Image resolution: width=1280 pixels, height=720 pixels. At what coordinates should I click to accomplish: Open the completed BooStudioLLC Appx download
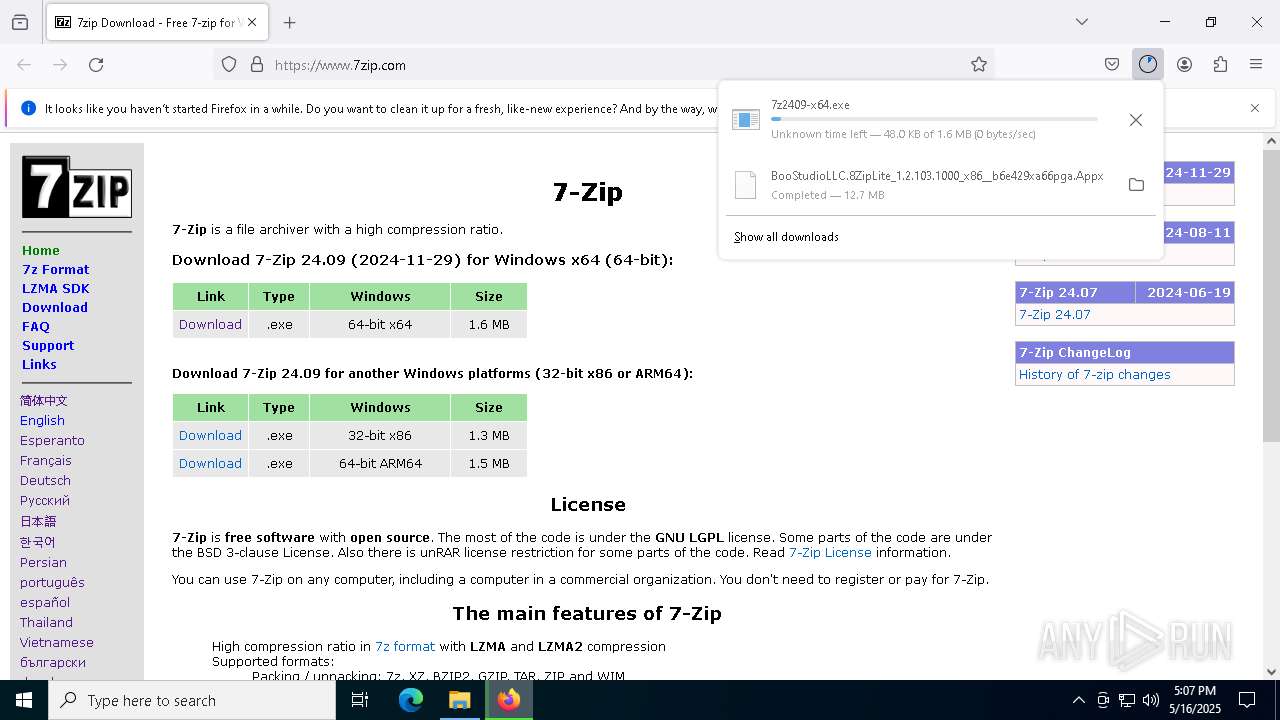[920, 185]
